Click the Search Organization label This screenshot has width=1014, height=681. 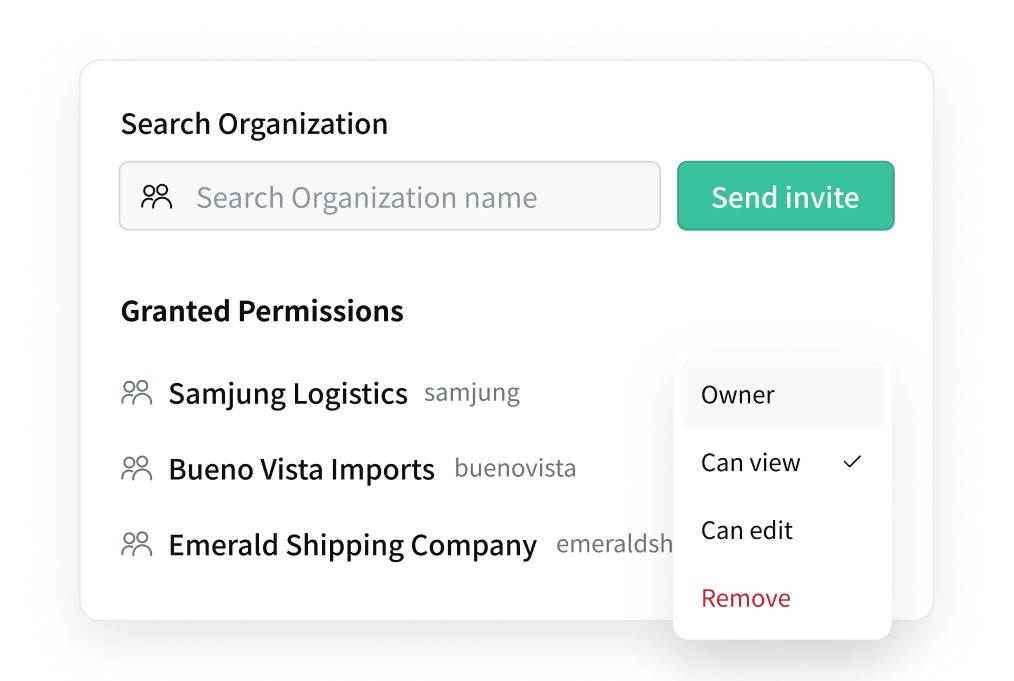254,124
